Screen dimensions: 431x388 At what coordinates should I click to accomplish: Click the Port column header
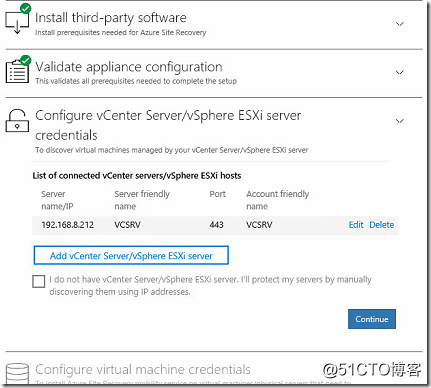pos(218,194)
